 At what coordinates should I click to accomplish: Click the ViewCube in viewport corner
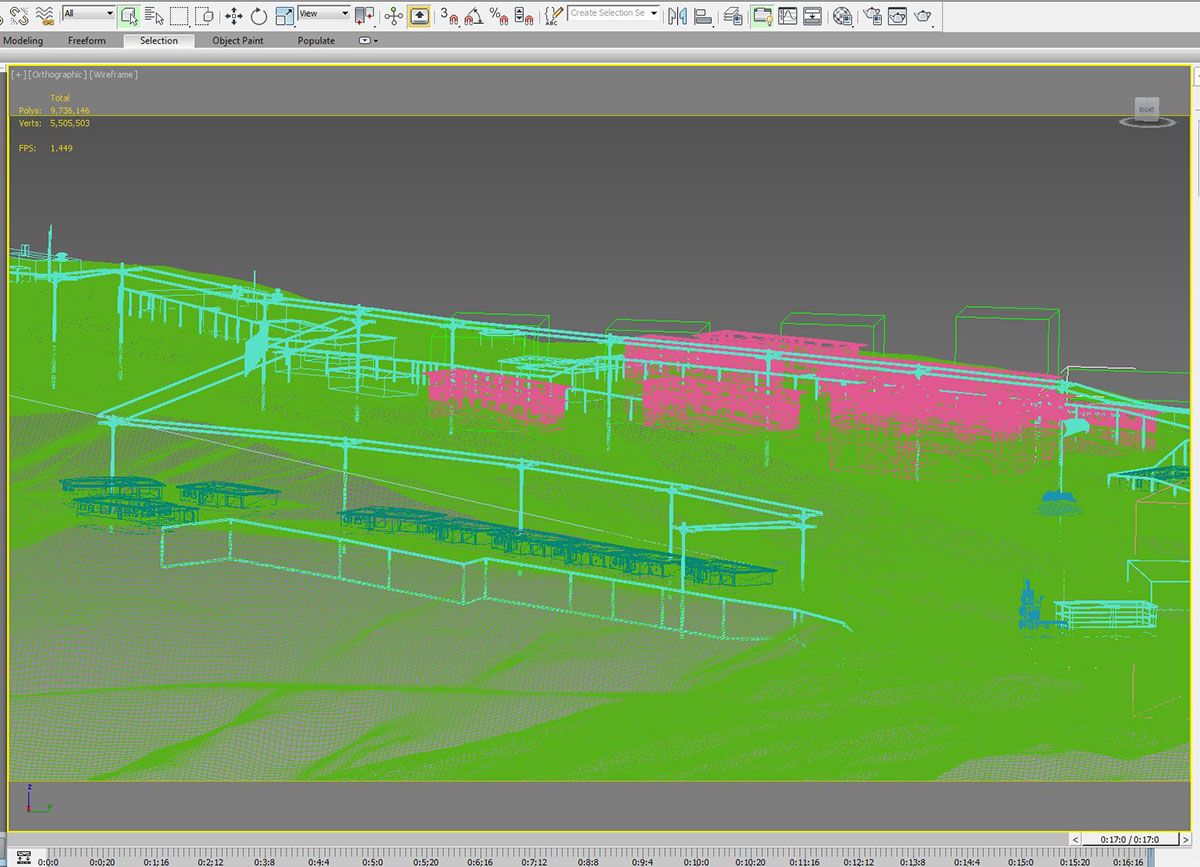click(1146, 110)
